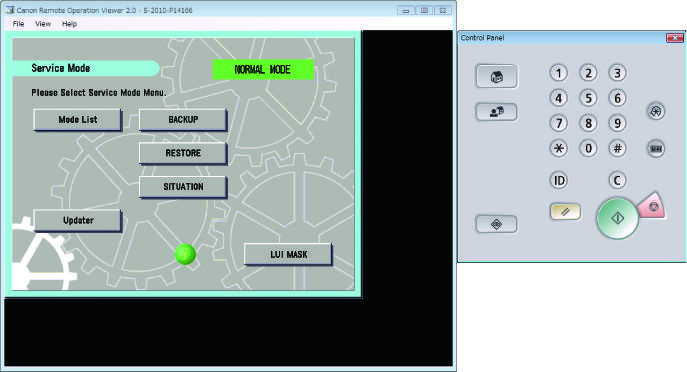Click the Clear (C) key
Image resolution: width=687 pixels, height=372 pixels.
click(617, 180)
